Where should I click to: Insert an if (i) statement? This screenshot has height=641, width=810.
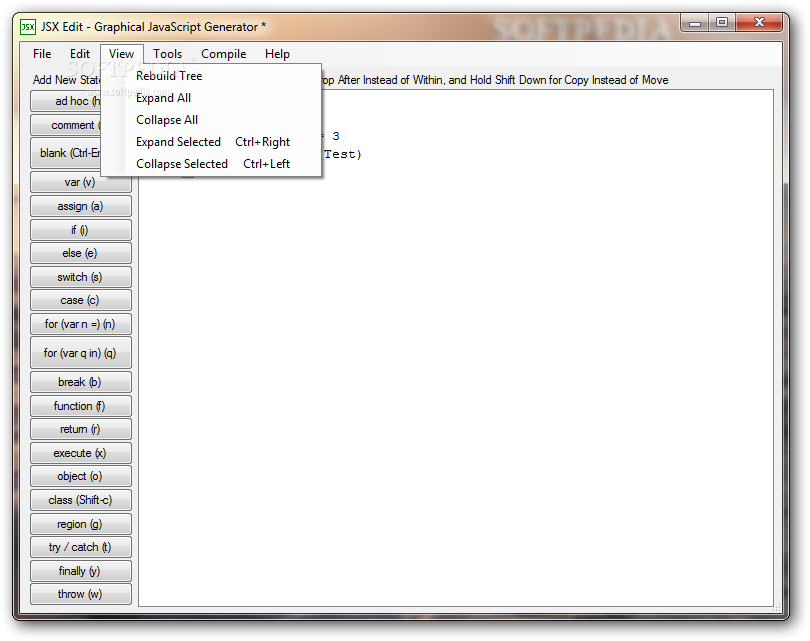81,230
